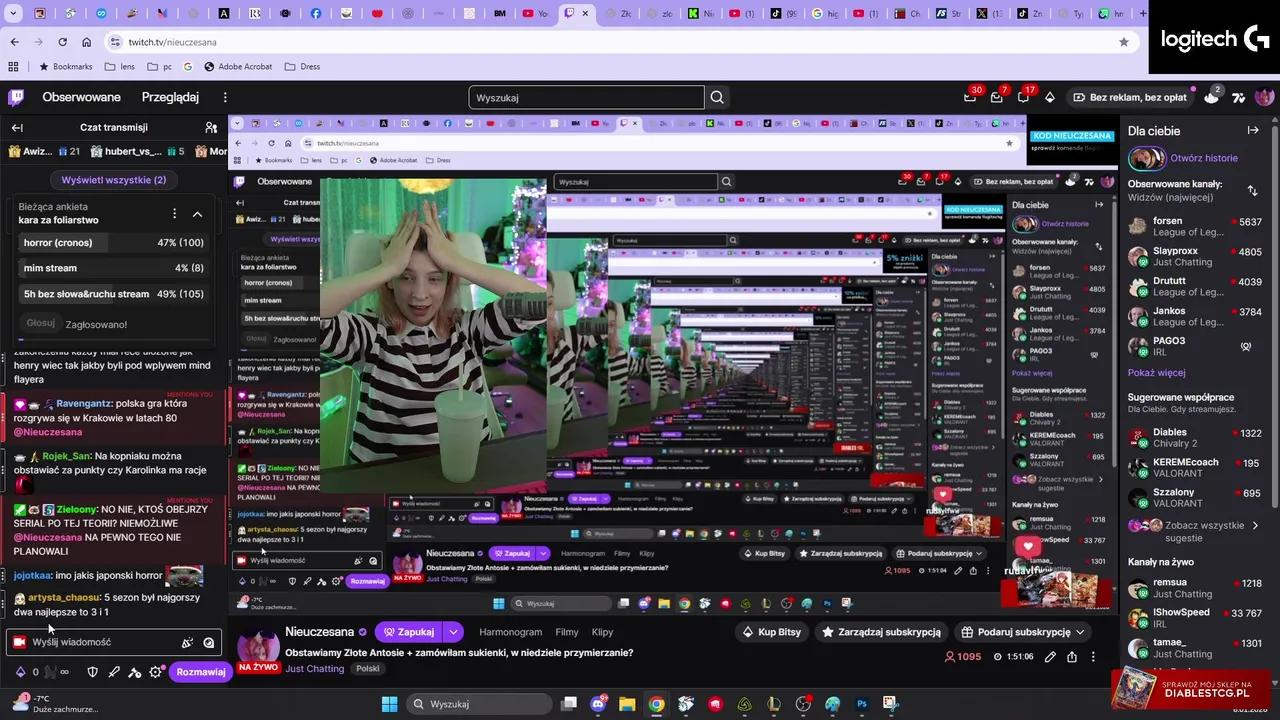Expand Wyświetl wszystkie (2) pinned items

(x=113, y=180)
